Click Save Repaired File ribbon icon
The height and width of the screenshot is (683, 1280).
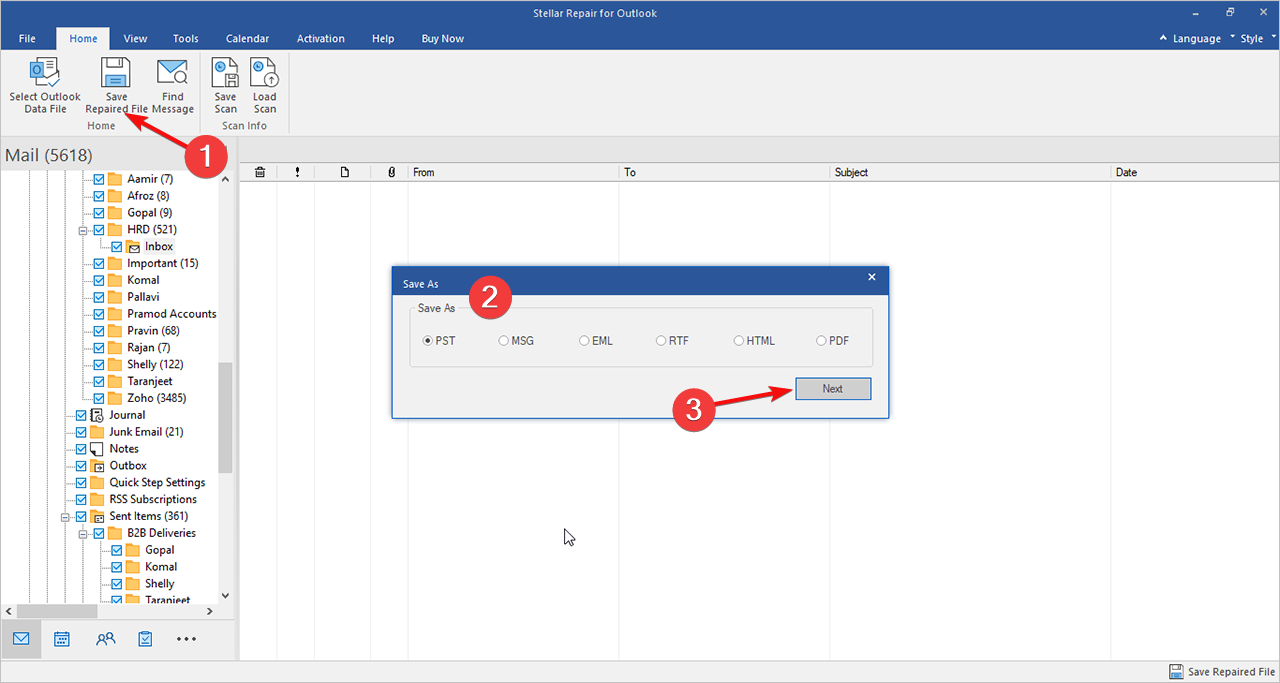[116, 73]
